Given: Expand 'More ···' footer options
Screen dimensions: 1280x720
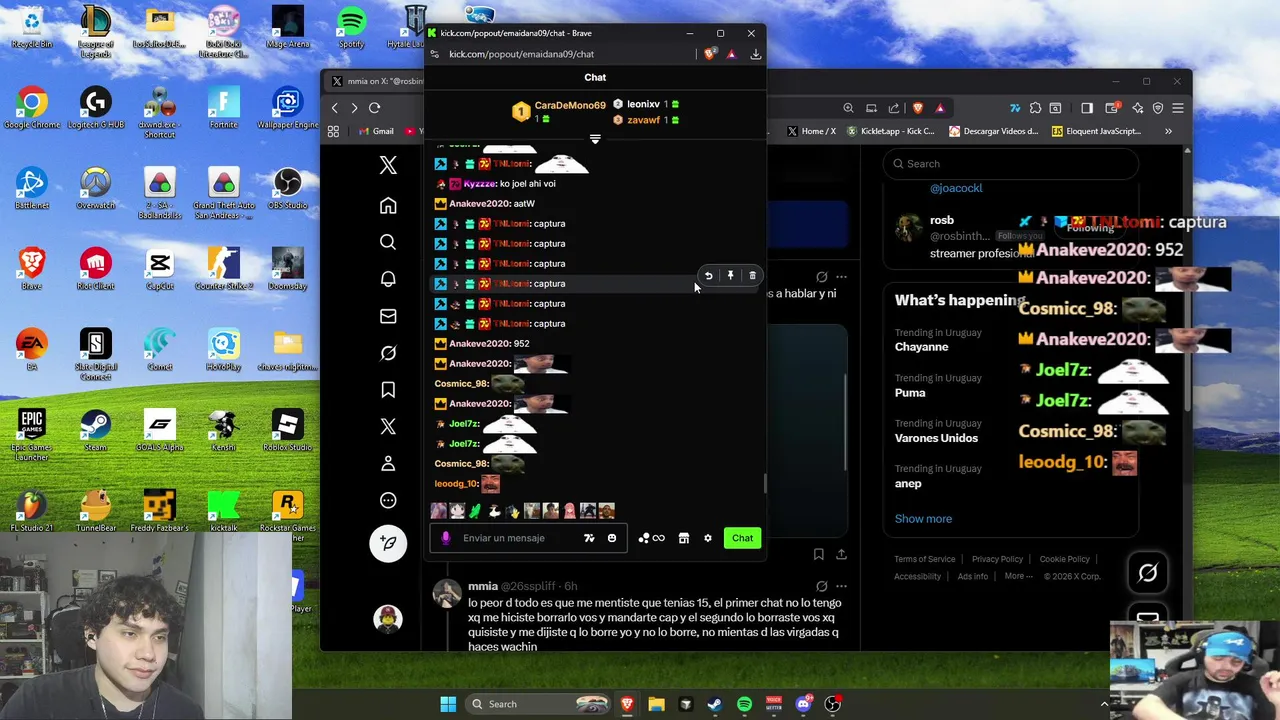Looking at the screenshot, I should pyautogui.click(x=1019, y=576).
